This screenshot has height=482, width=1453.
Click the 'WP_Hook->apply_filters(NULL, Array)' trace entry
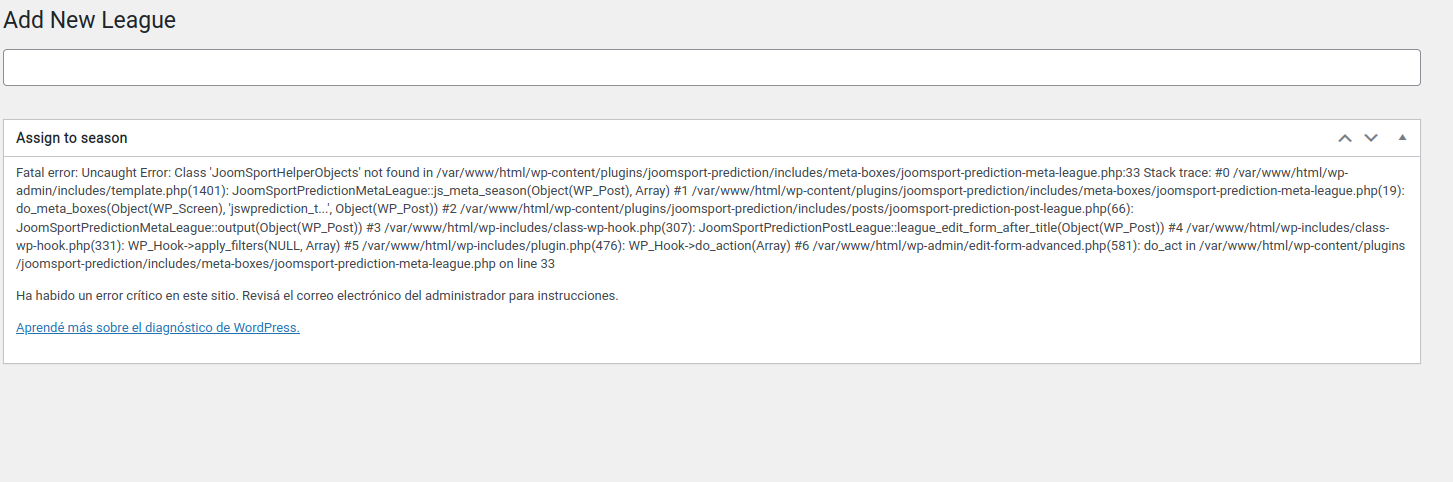[x=232, y=246]
